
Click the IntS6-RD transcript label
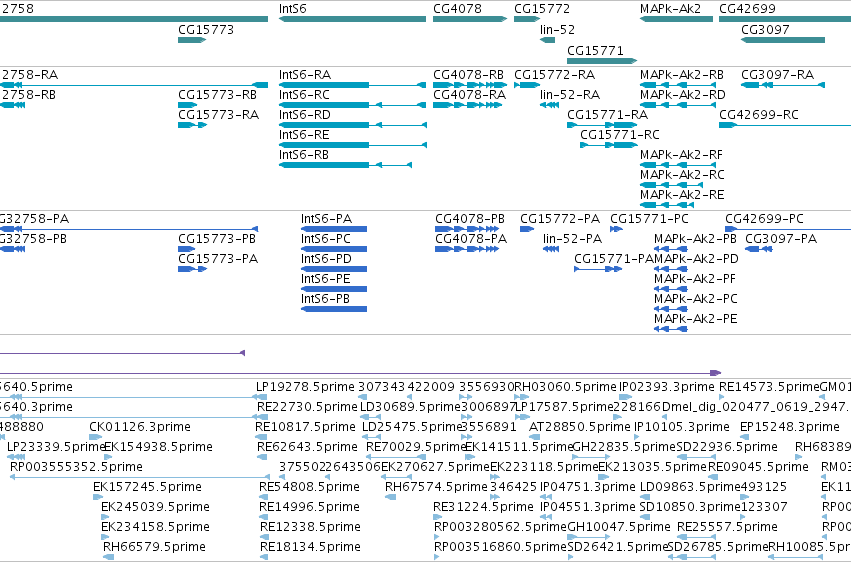pos(305,115)
